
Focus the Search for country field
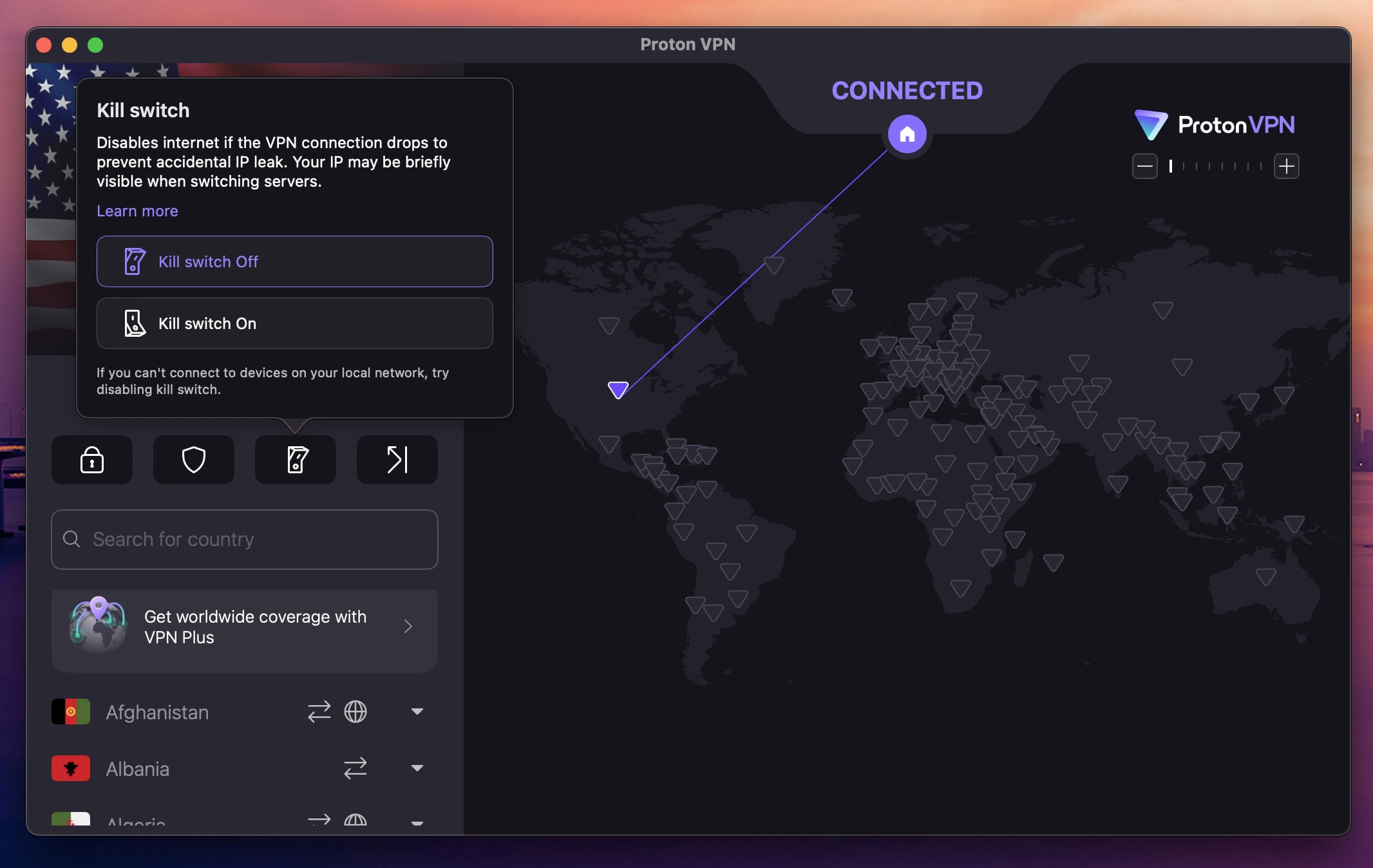pos(245,540)
